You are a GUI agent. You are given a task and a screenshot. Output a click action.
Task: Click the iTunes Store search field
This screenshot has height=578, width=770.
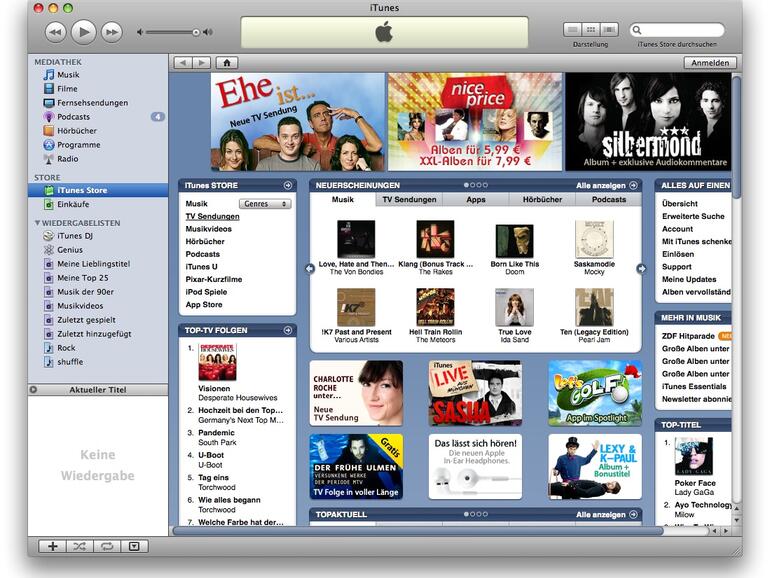(677, 30)
